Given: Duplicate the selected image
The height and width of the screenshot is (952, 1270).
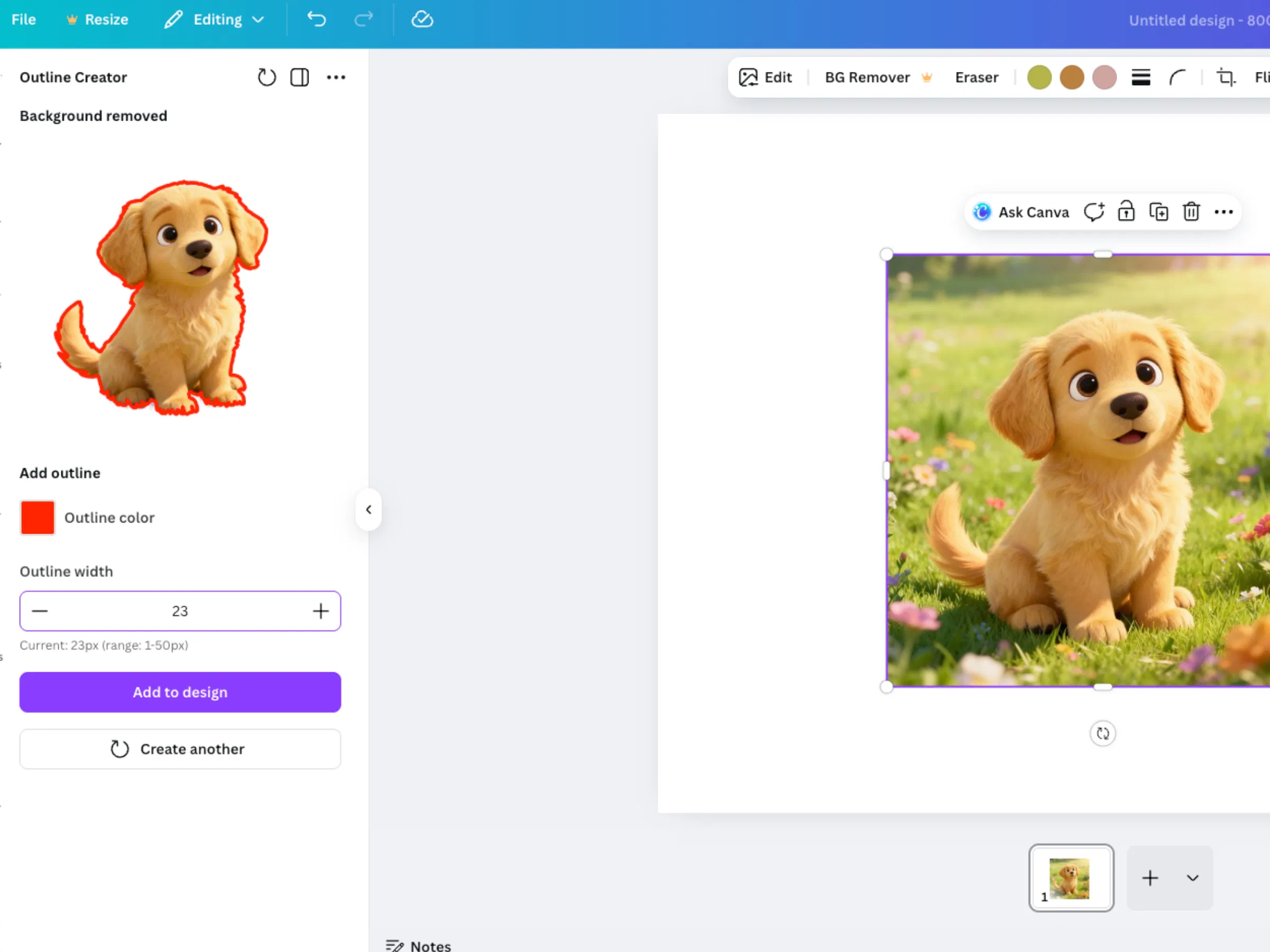Looking at the screenshot, I should [x=1159, y=212].
